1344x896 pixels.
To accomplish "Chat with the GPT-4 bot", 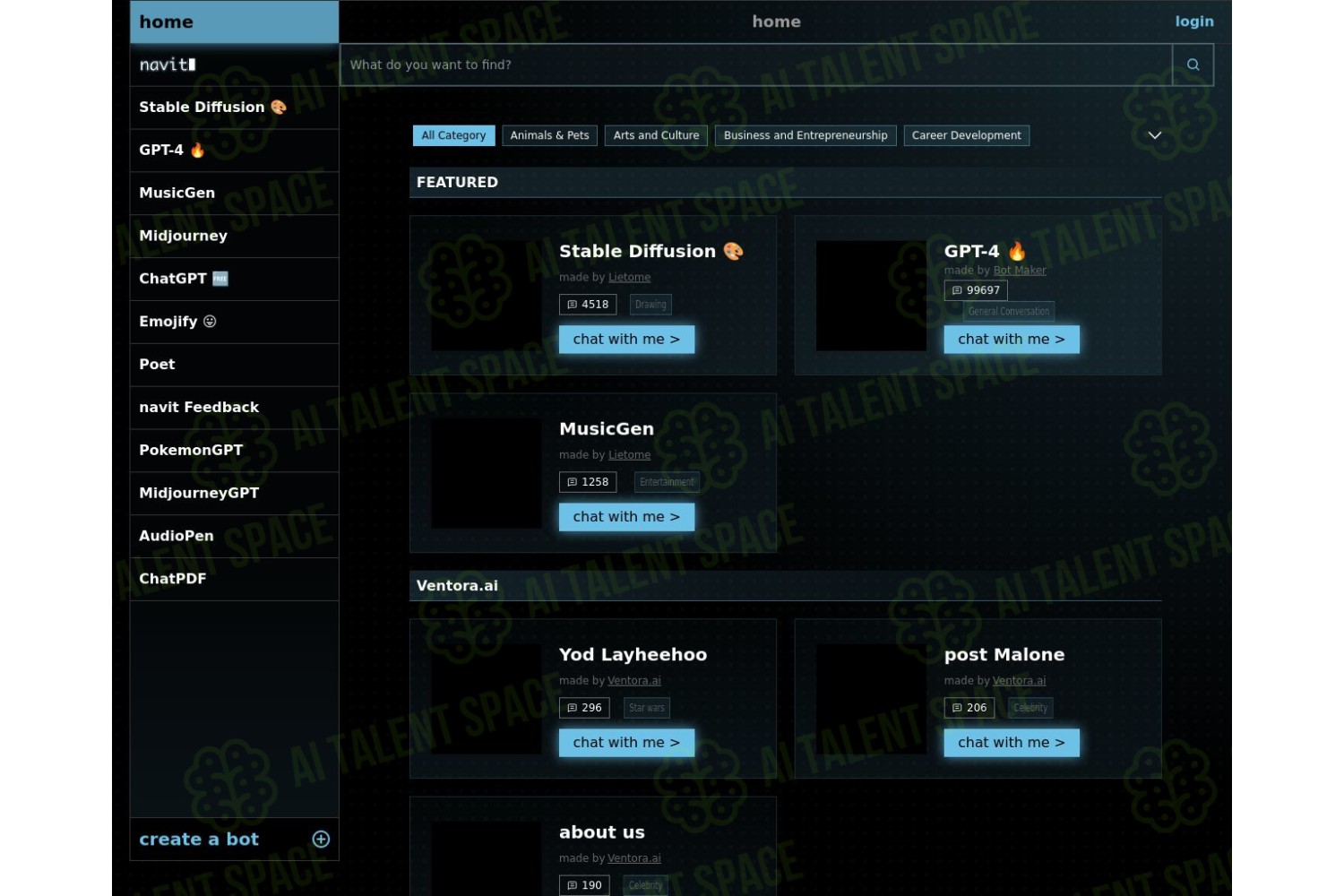I will click(1012, 340).
